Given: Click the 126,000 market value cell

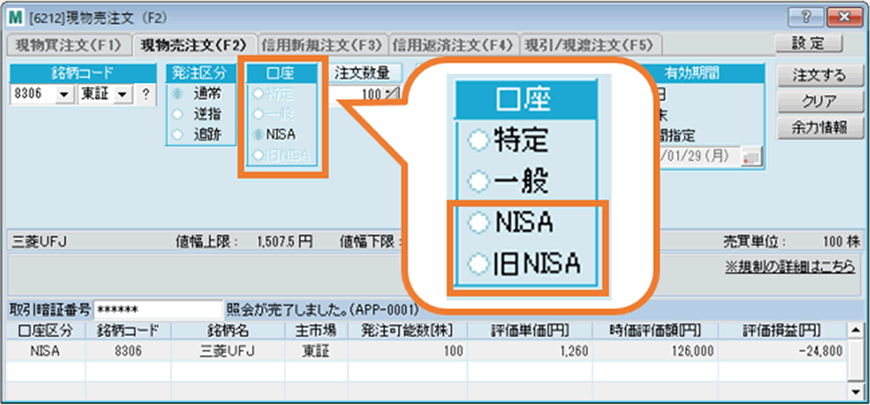Looking at the screenshot, I should point(655,351).
